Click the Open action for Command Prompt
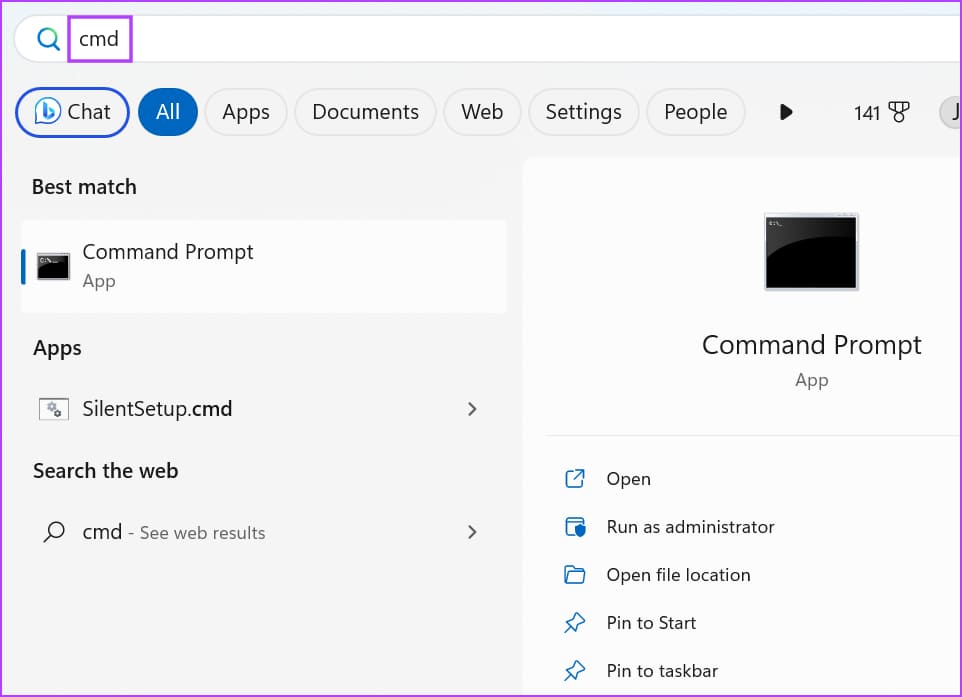962x697 pixels. 628,479
